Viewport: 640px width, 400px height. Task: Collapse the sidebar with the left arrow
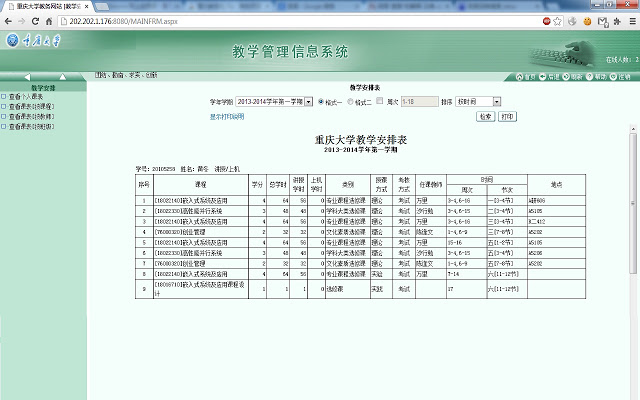click(27, 77)
